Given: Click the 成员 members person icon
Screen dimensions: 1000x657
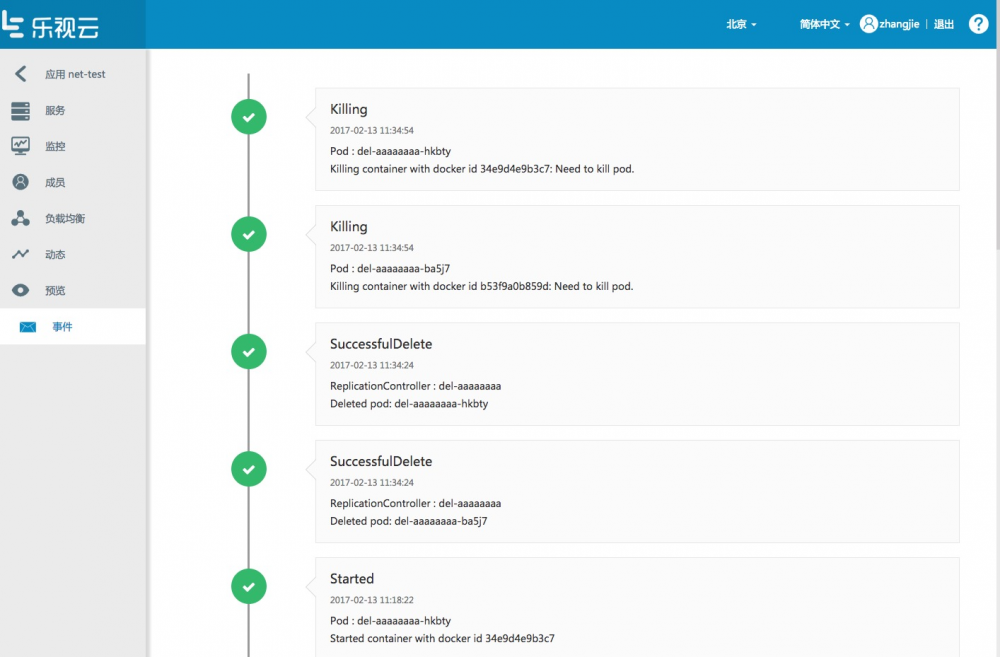Looking at the screenshot, I should (20, 182).
